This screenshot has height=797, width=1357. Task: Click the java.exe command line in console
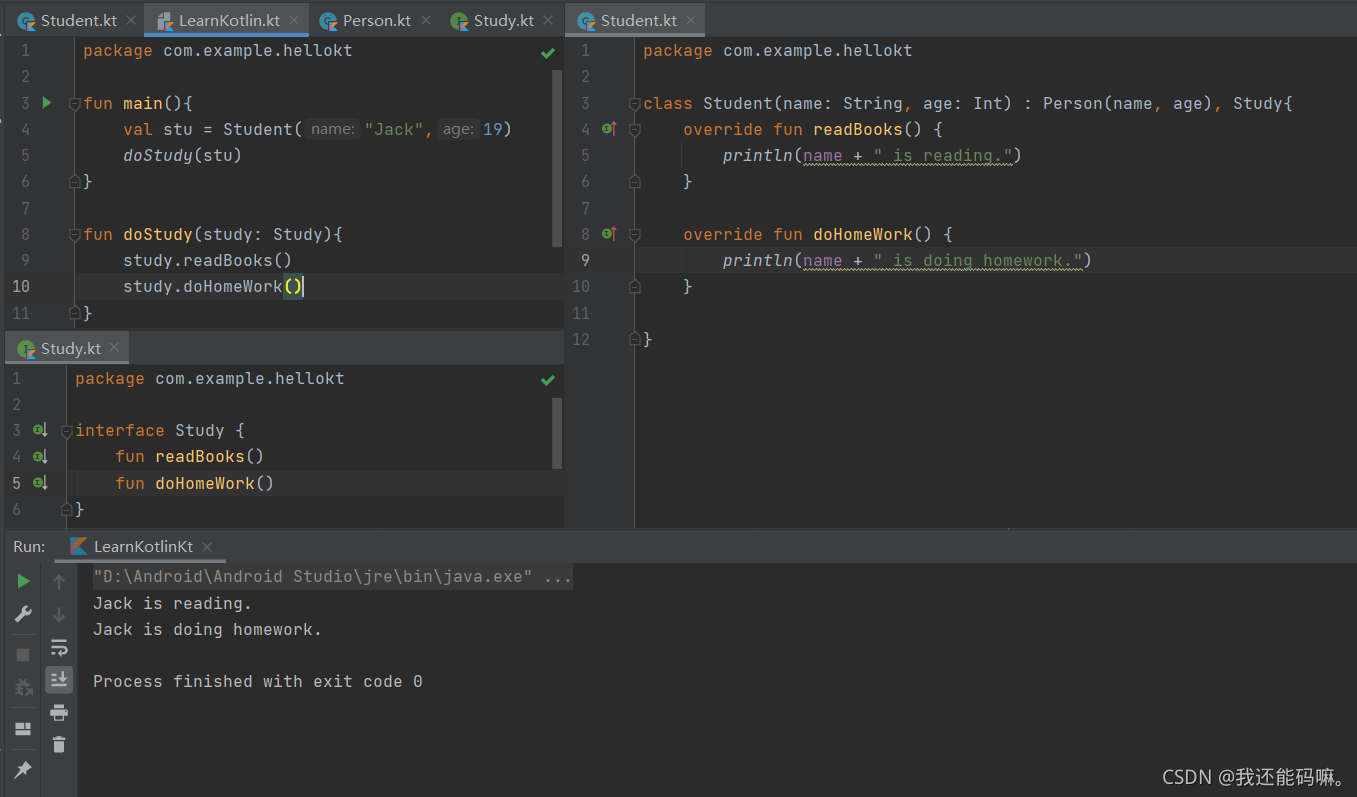click(332, 577)
